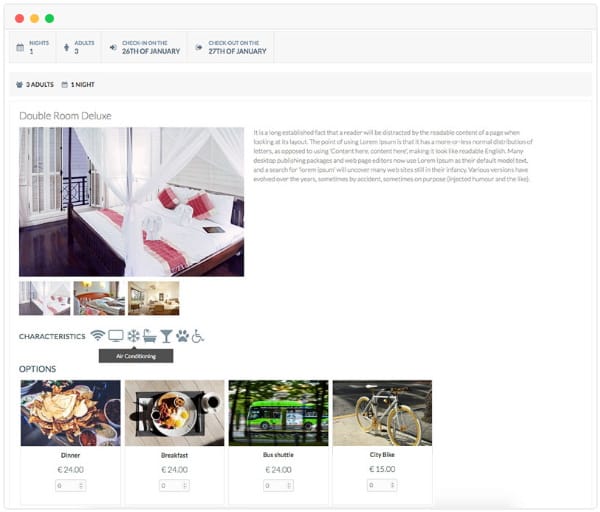Open the Dinner quantity stepper
This screenshot has width=600, height=512.
coord(70,486)
